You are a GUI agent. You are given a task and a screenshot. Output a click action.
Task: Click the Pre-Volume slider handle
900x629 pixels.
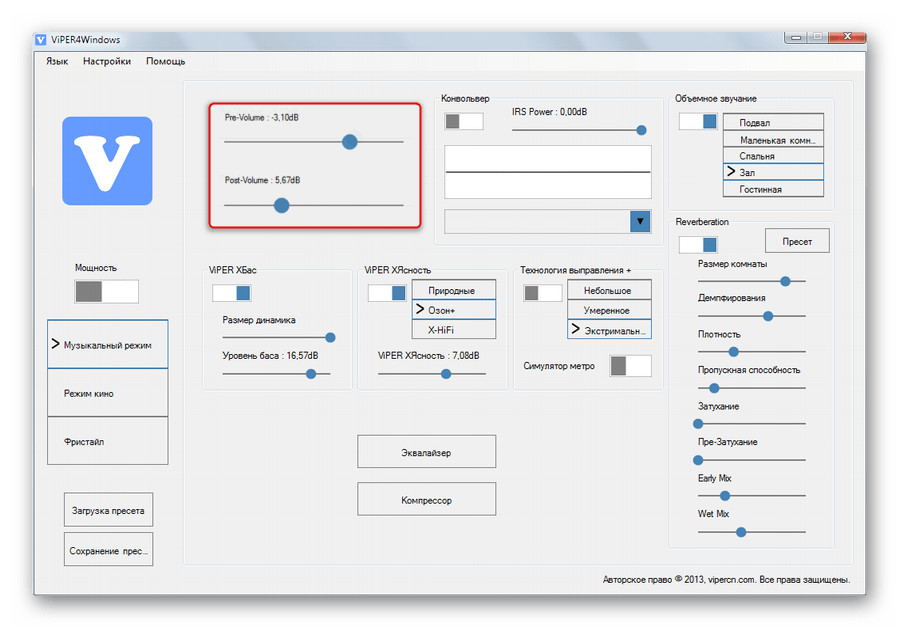350,142
